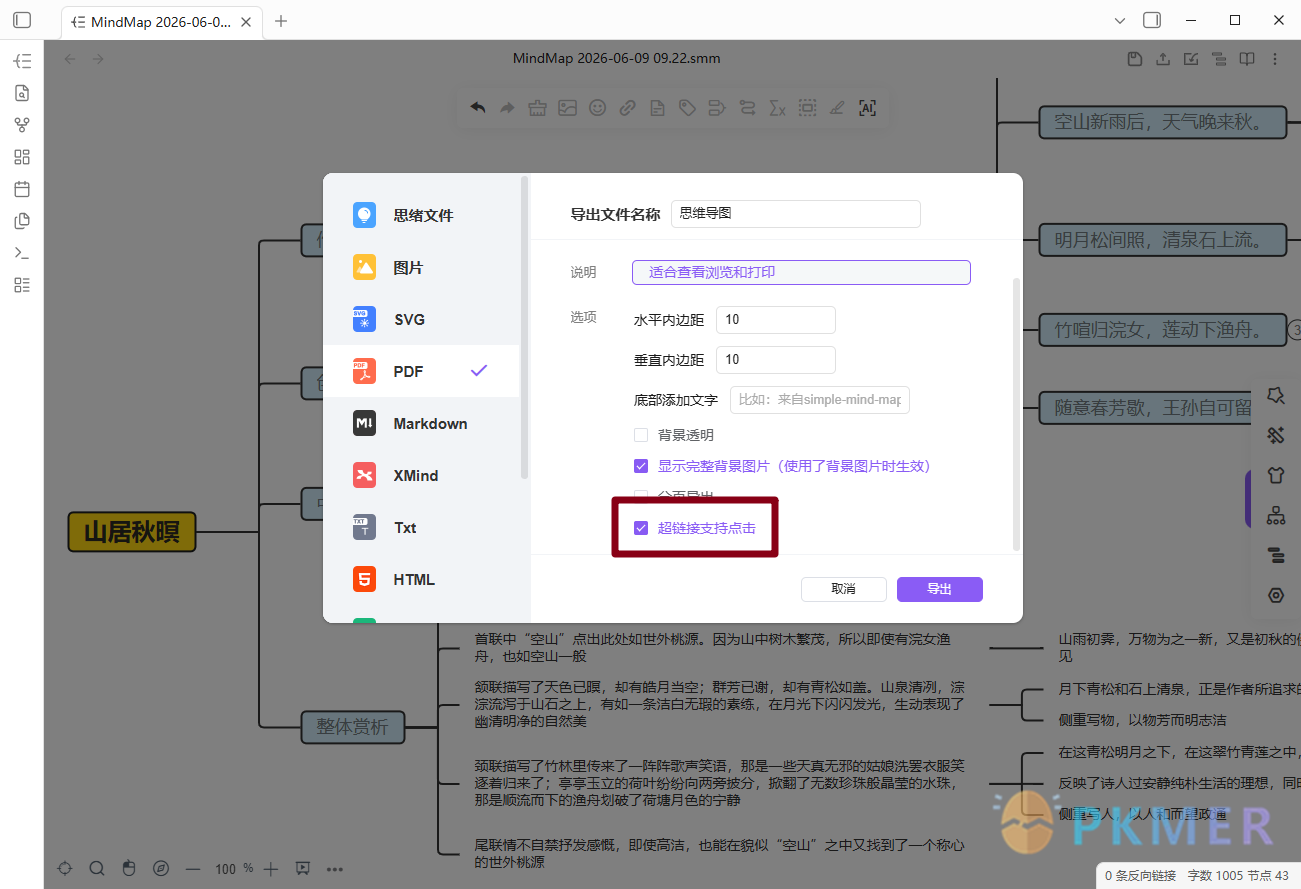Uncheck 超链接支持点击 option

pyautogui.click(x=641, y=528)
